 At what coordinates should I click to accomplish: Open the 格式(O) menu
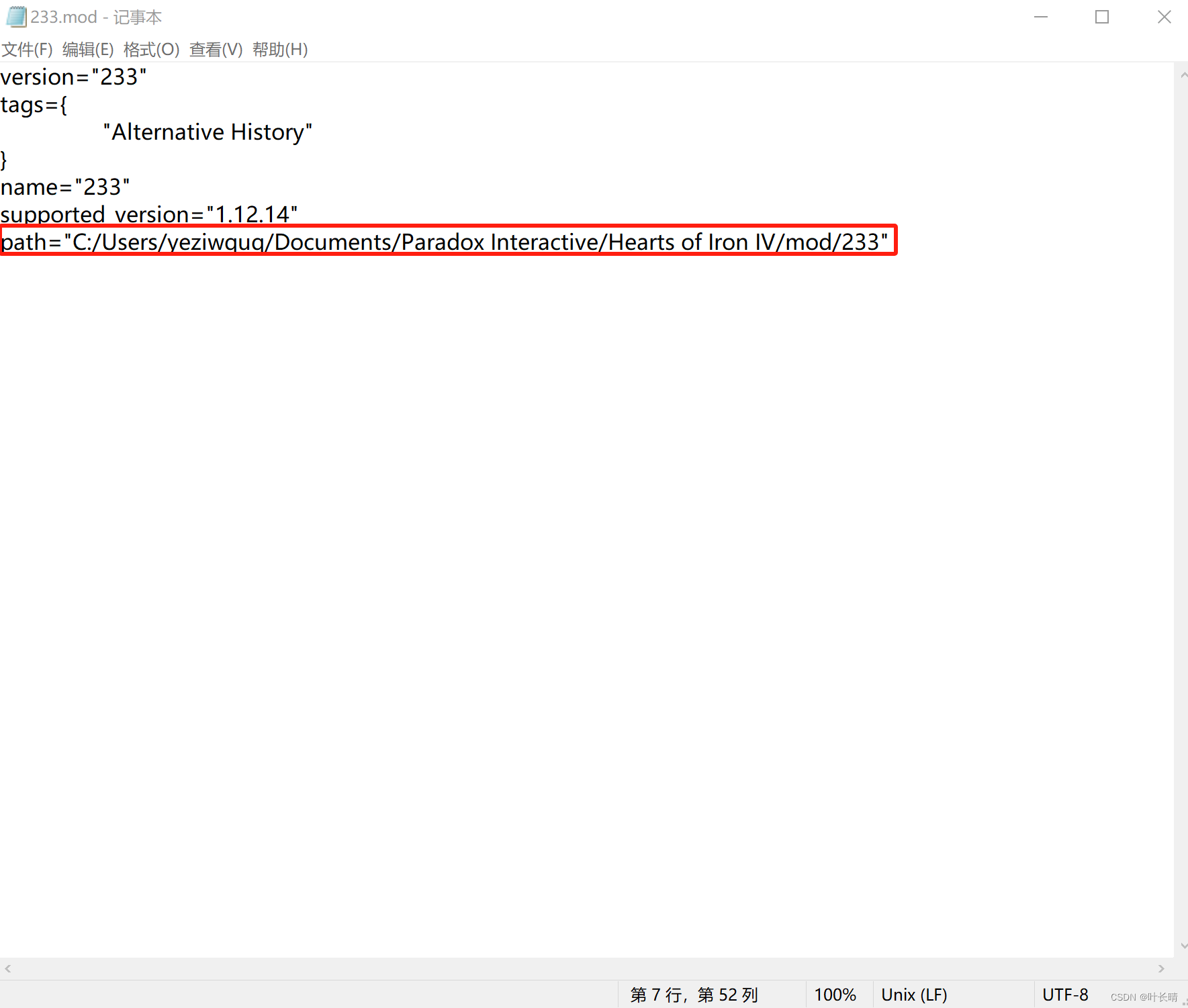click(151, 49)
